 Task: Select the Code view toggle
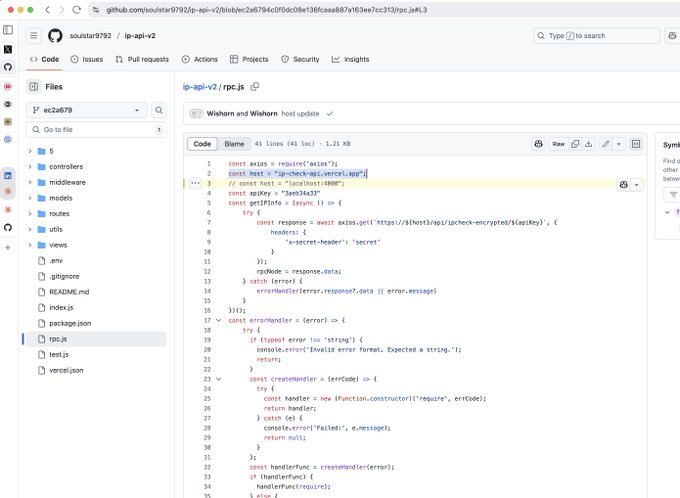pyautogui.click(x=202, y=144)
